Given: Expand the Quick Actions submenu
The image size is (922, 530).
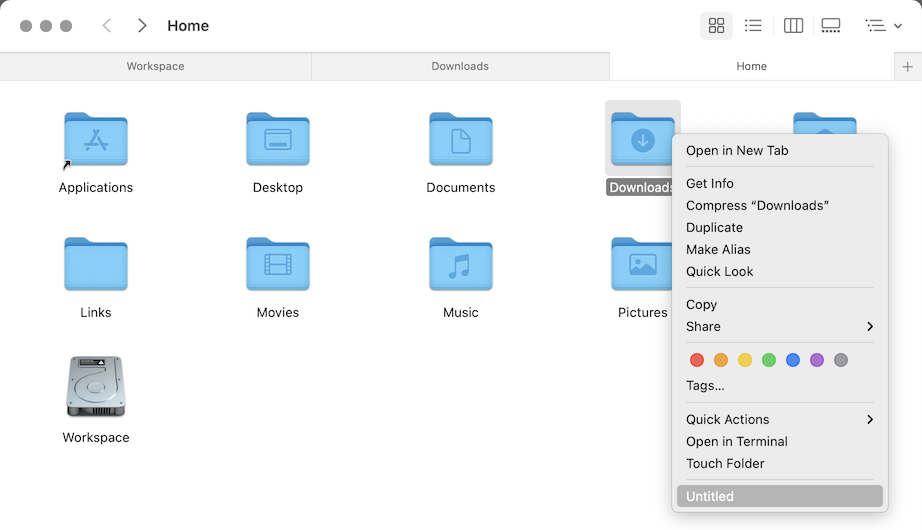Looking at the screenshot, I should tap(780, 420).
